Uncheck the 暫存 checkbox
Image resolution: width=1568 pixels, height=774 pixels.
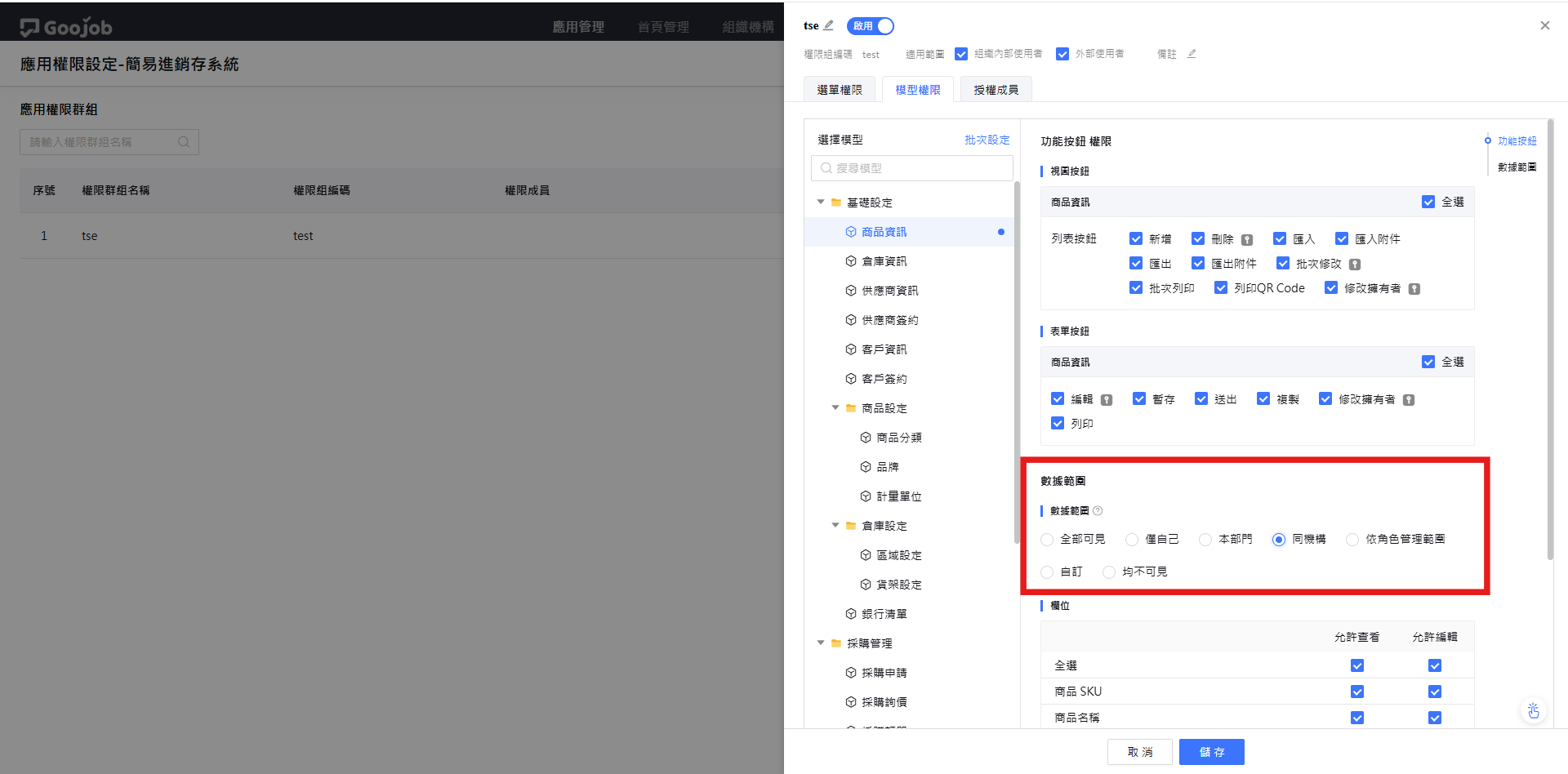pos(1139,398)
